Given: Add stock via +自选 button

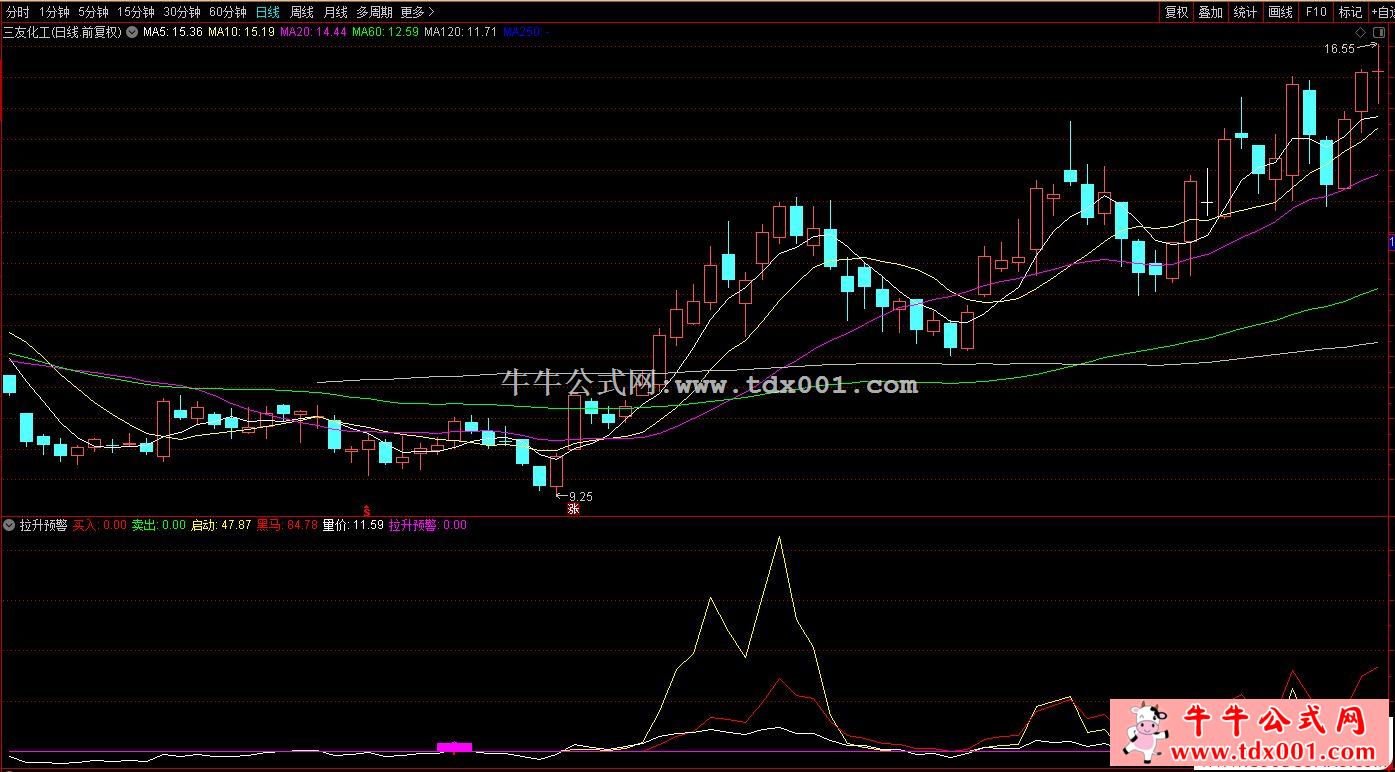Looking at the screenshot, I should 1382,12.
